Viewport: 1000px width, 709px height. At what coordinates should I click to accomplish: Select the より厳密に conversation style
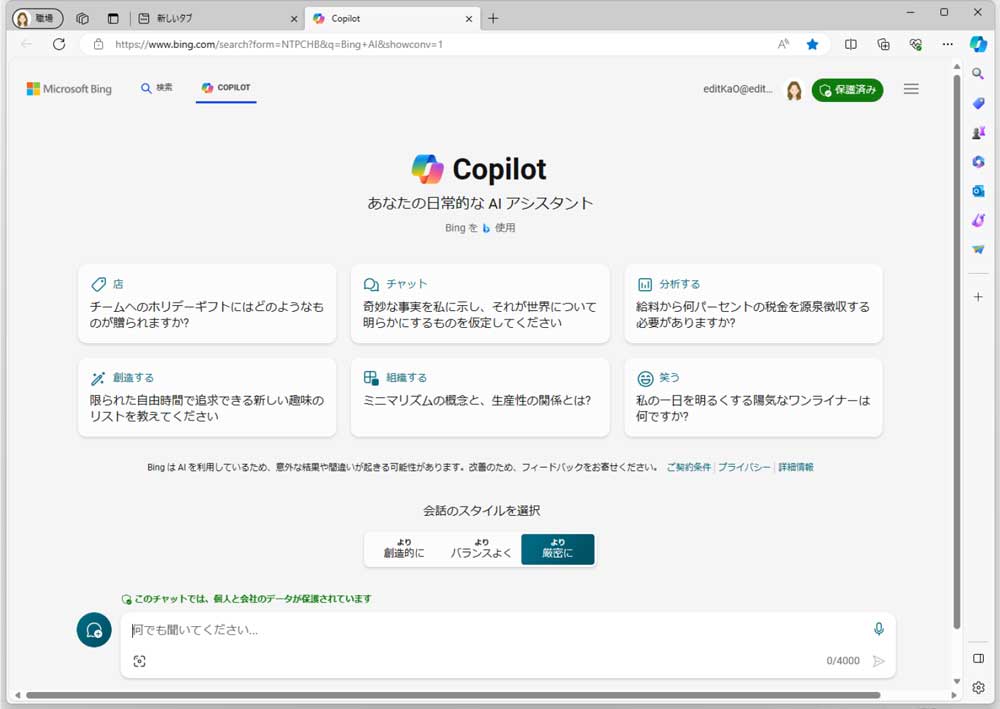(558, 549)
